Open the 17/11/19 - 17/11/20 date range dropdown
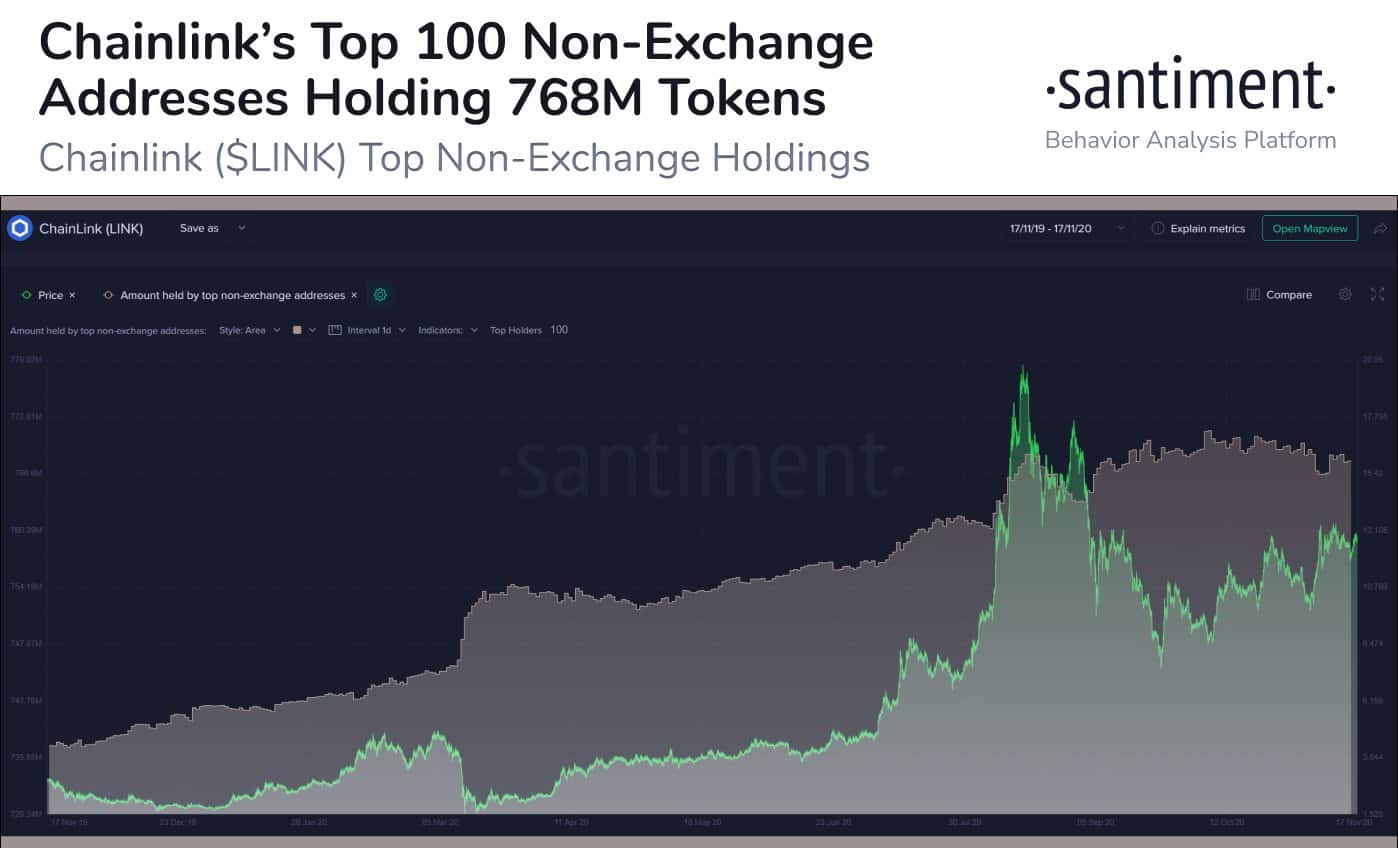The height and width of the screenshot is (848, 1398). coord(1067,229)
